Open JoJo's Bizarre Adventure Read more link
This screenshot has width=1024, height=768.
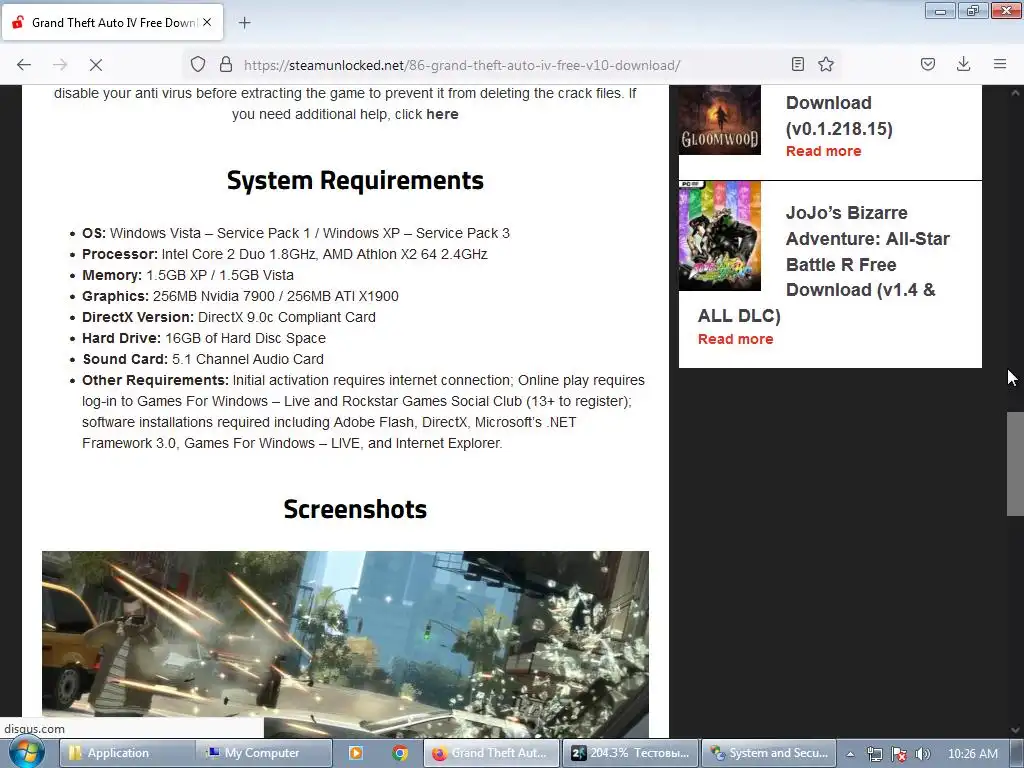(x=735, y=339)
